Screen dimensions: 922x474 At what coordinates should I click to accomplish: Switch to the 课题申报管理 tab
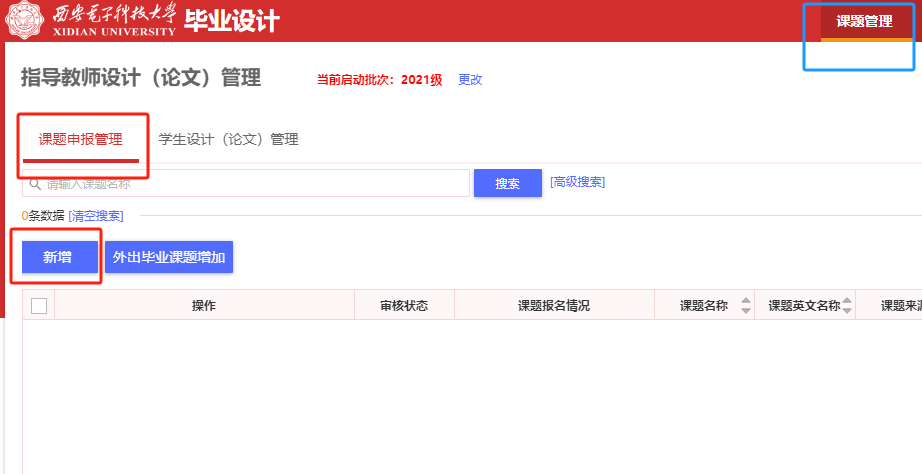click(x=81, y=140)
